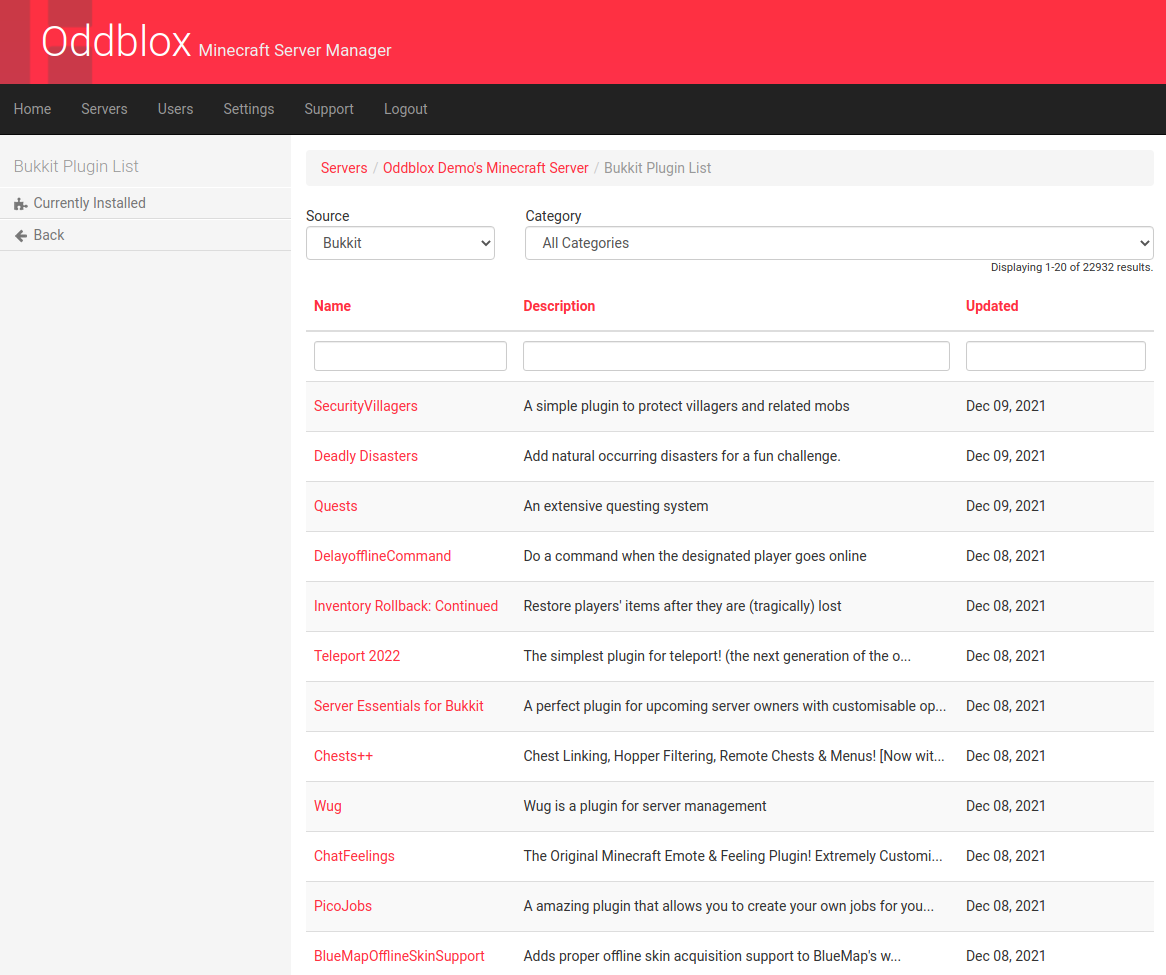Screen dimensions: 1166x975
Task: Click the Back arrow icon in sidebar
Action: 20,236
